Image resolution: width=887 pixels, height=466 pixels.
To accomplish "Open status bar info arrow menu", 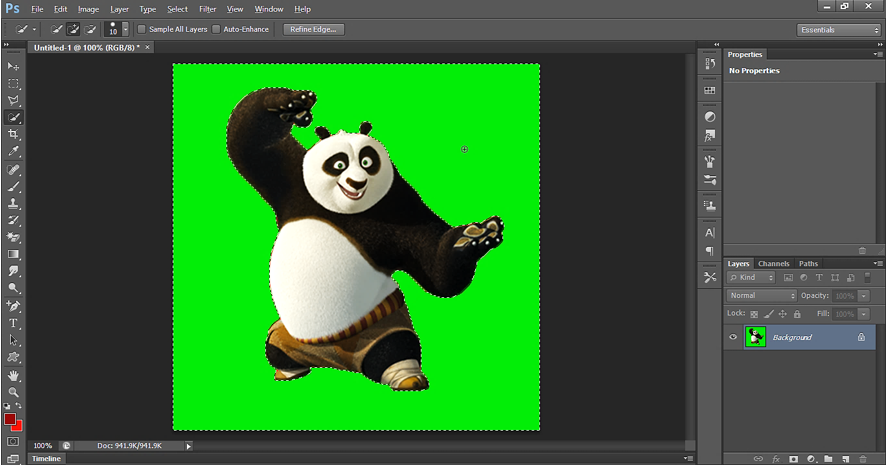I will tap(189, 446).
